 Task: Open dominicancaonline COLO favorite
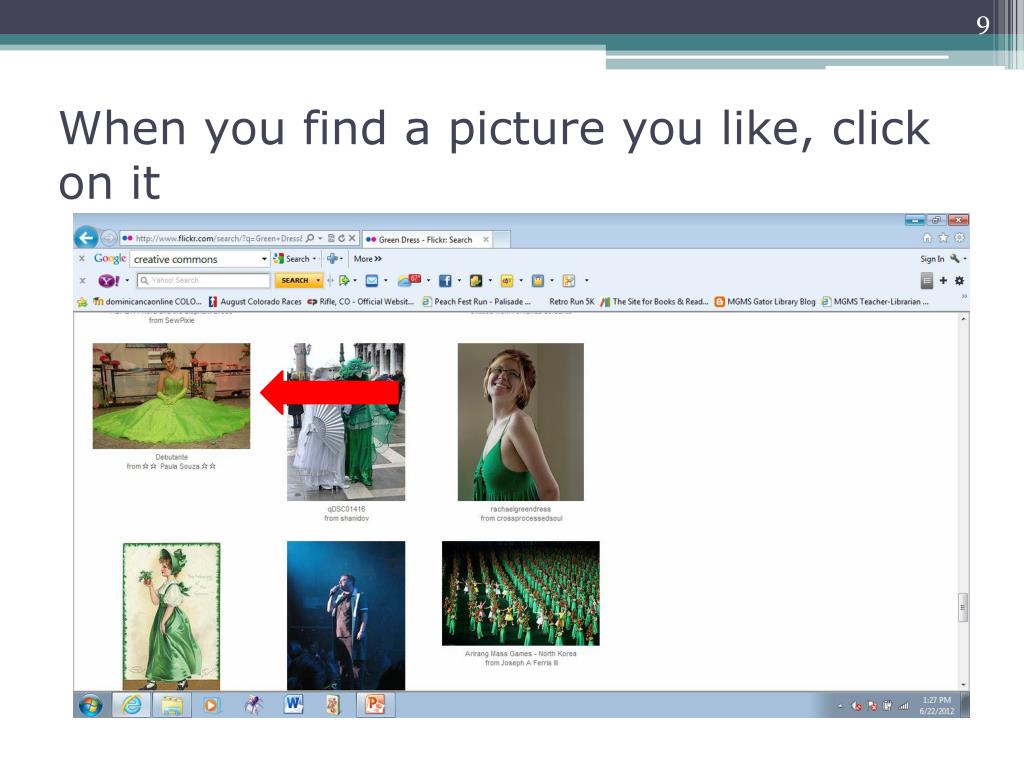tap(148, 302)
